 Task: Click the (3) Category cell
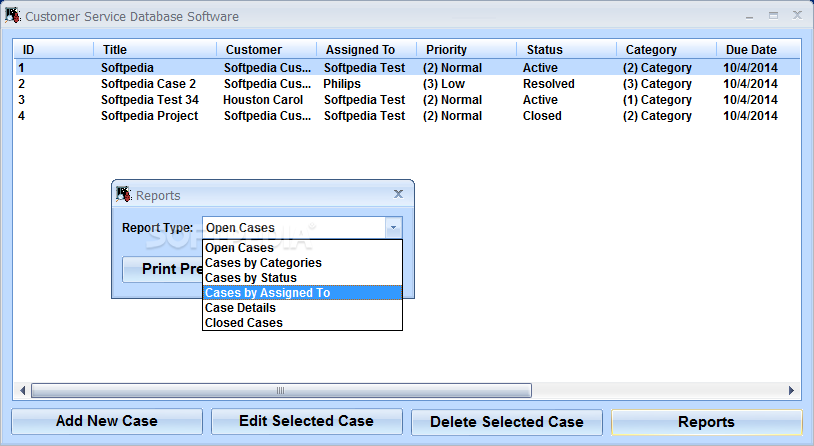(657, 84)
